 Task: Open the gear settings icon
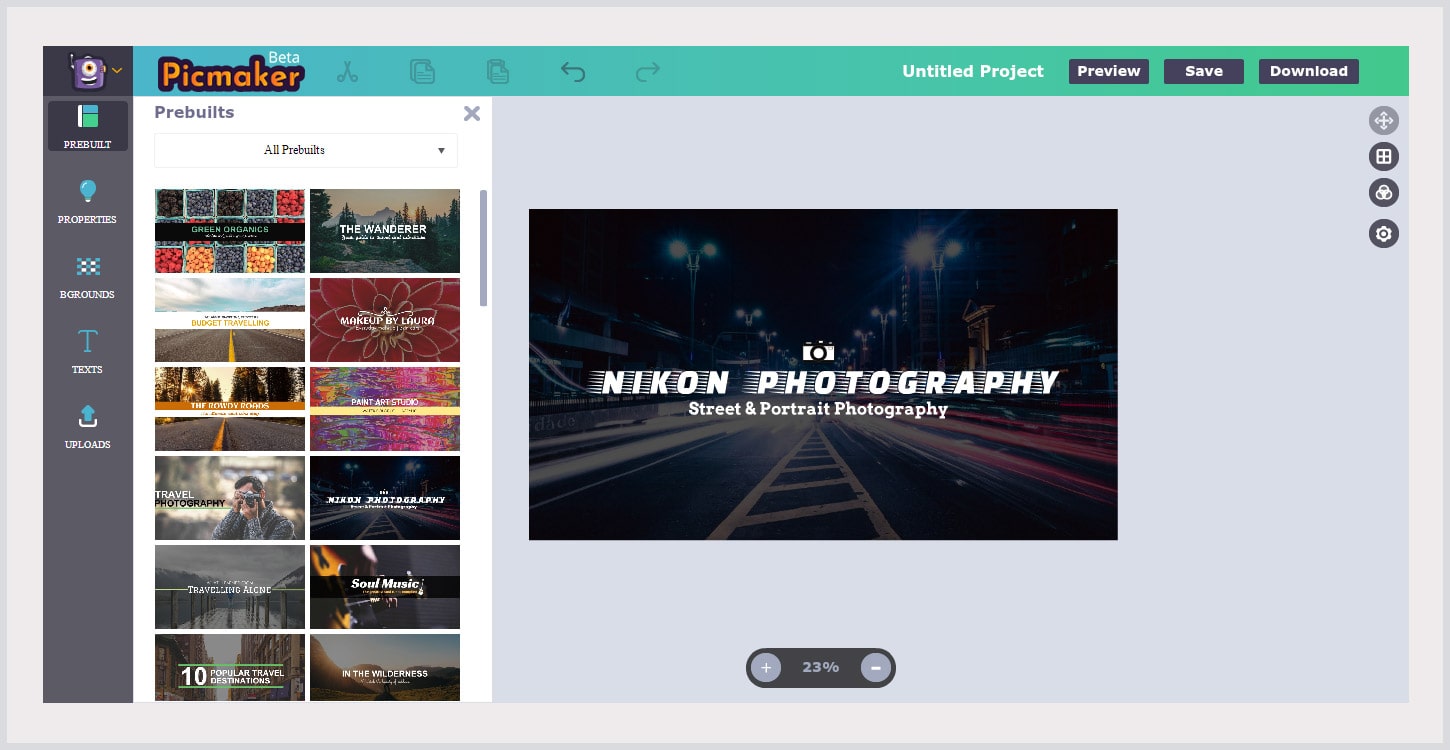[1384, 234]
